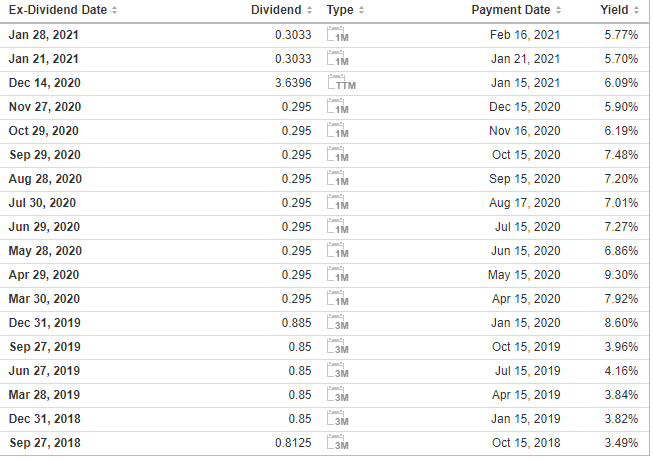Viewport: 653px width, 462px height.
Task: Click the 1M calendar icon for Aug 28, 2020
Action: 338,179
